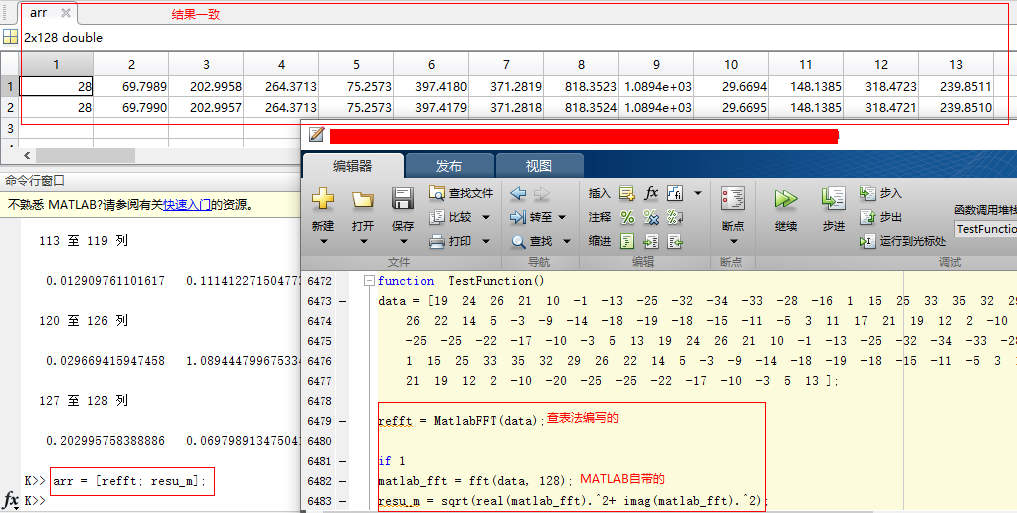Click the 保存 (Save) disk icon
The height and width of the screenshot is (513, 1017).
point(403,198)
